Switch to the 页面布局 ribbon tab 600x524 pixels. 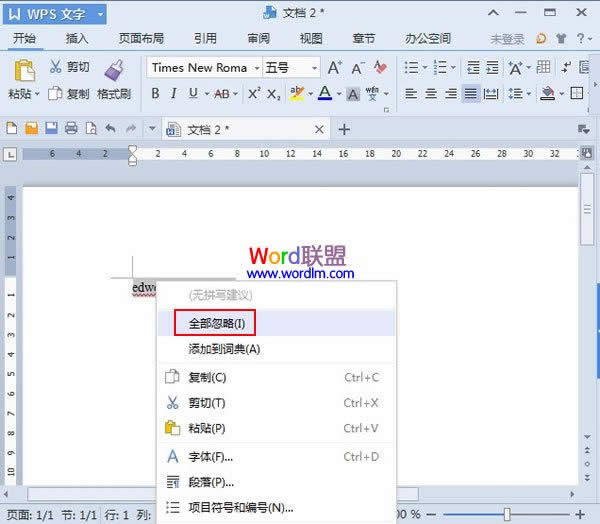point(141,38)
